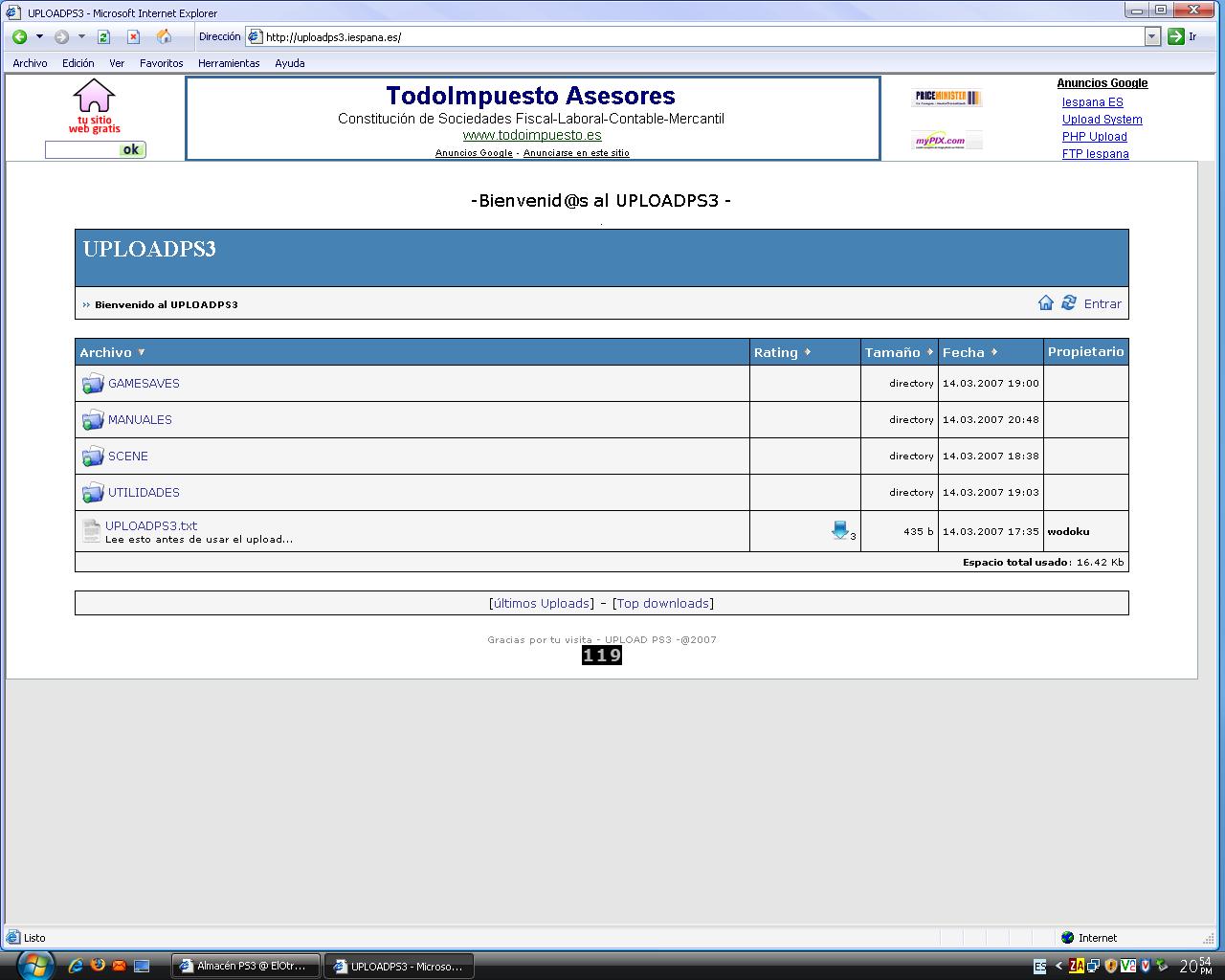1225x980 pixels.
Task: Open the MANUALES folder icon
Action: point(93,420)
